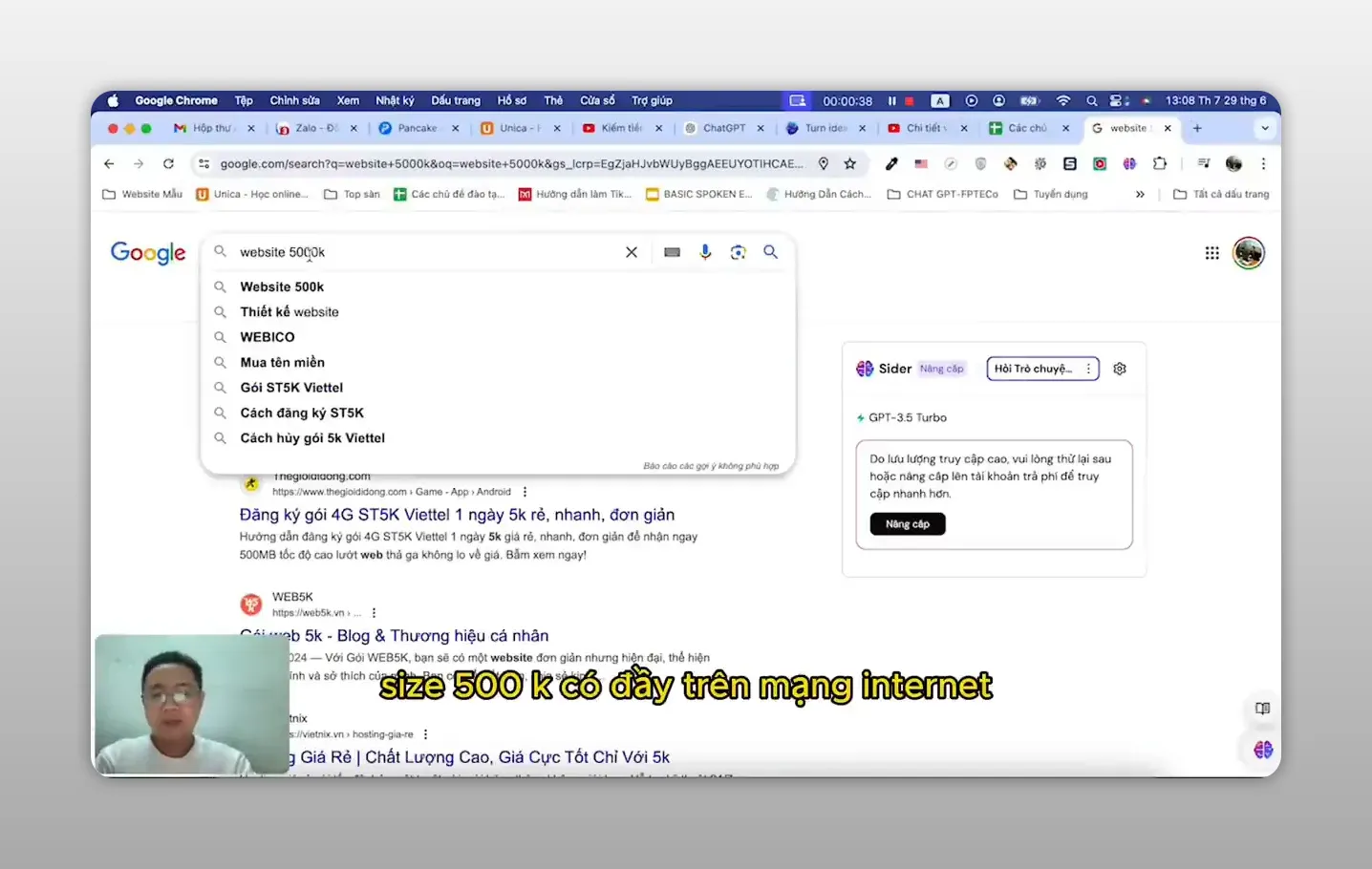Pause the screen recording in menu bar
This screenshot has height=869, width=1372.
892,100
